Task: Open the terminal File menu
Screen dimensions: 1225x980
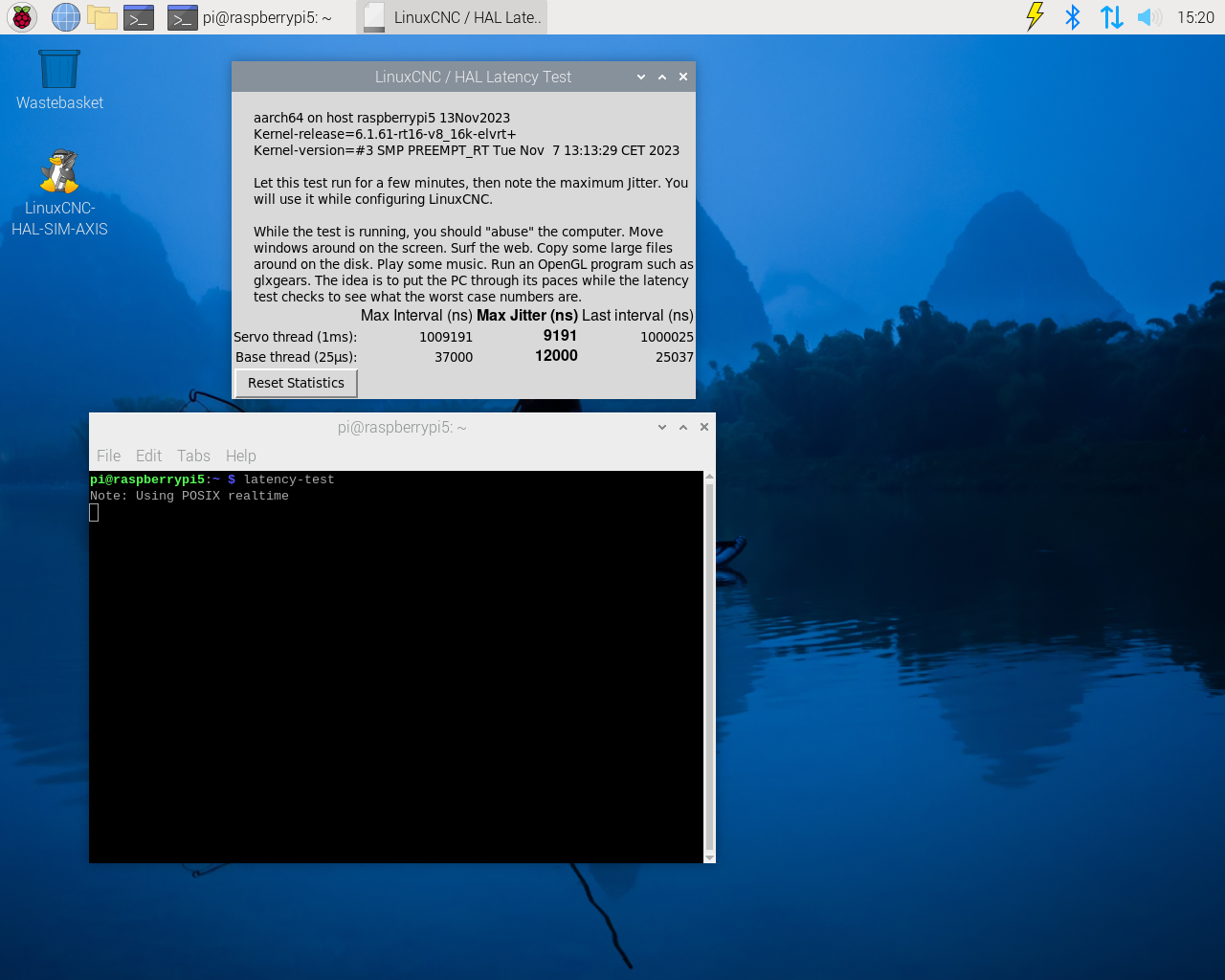Action: [x=108, y=456]
